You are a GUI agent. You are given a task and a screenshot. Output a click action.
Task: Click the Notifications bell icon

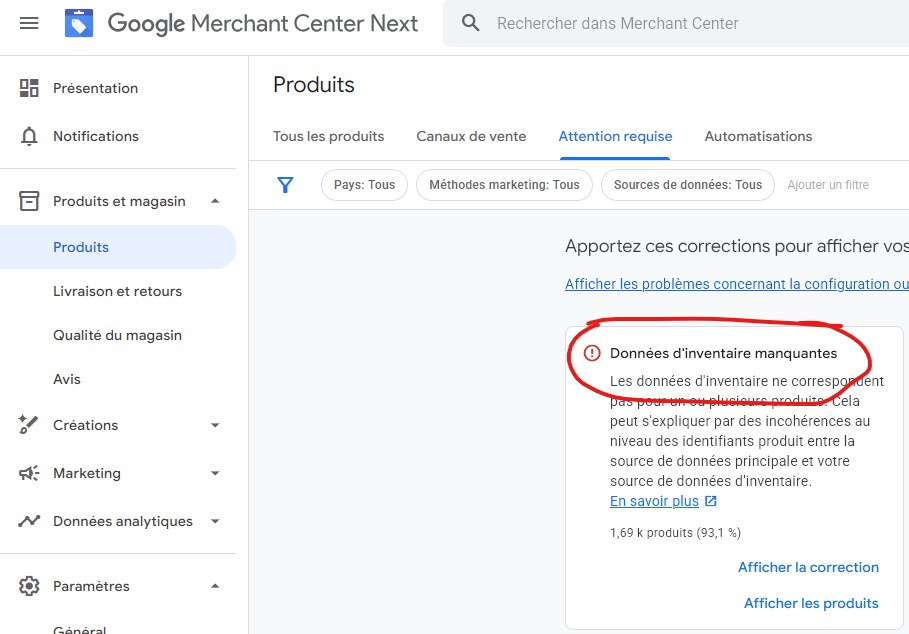(x=29, y=136)
